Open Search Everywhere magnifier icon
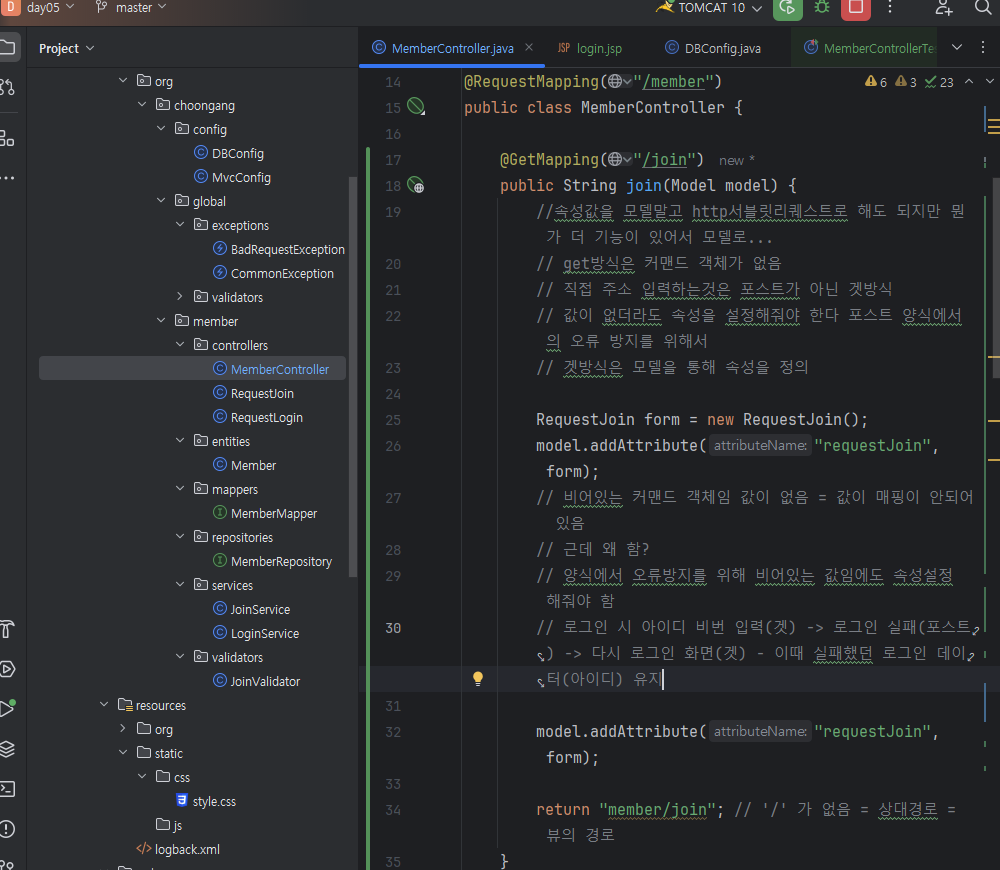 click(x=983, y=8)
